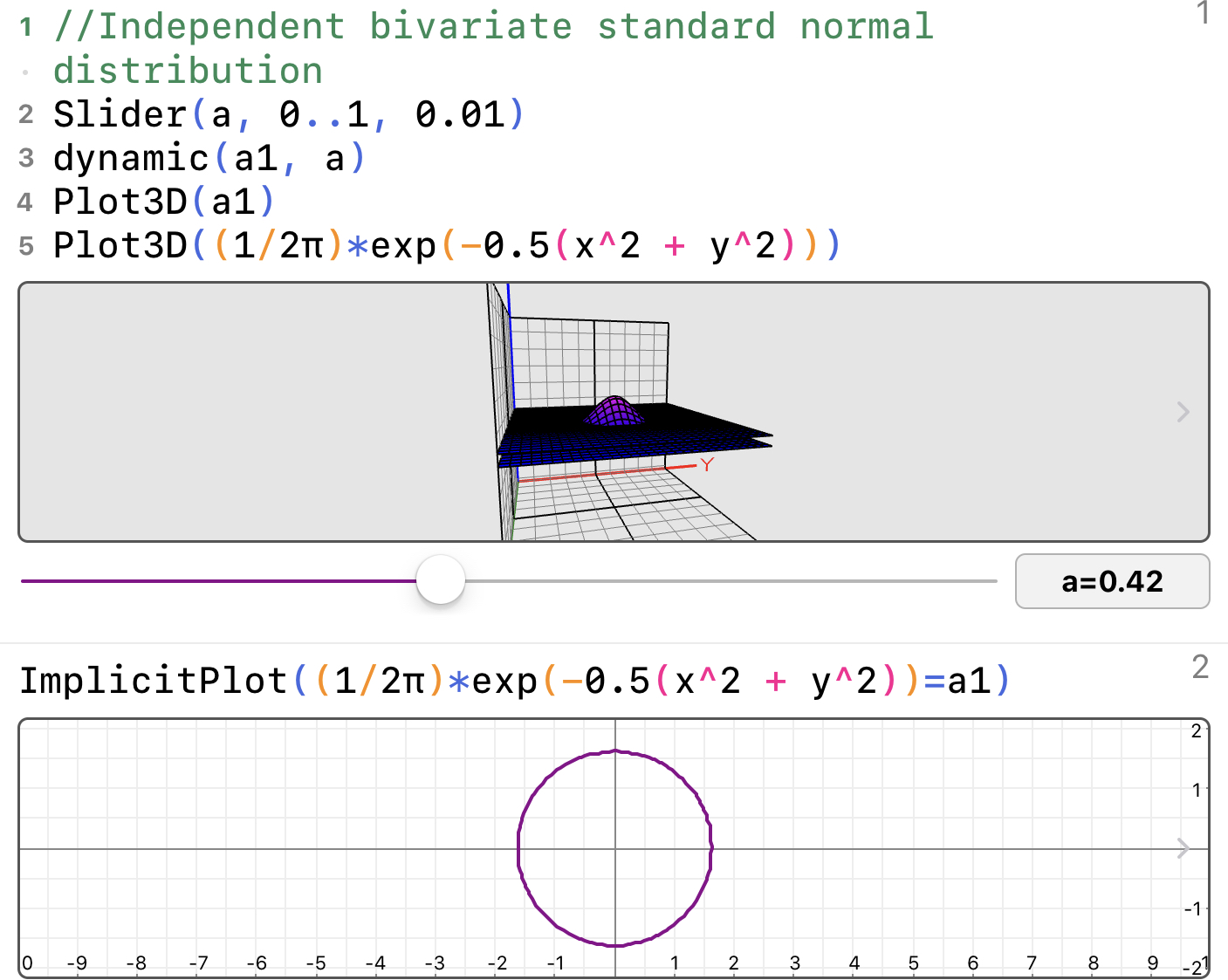Image resolution: width=1228 pixels, height=980 pixels.
Task: Click the Plot3D exp formula on line 5
Action: (x=445, y=245)
